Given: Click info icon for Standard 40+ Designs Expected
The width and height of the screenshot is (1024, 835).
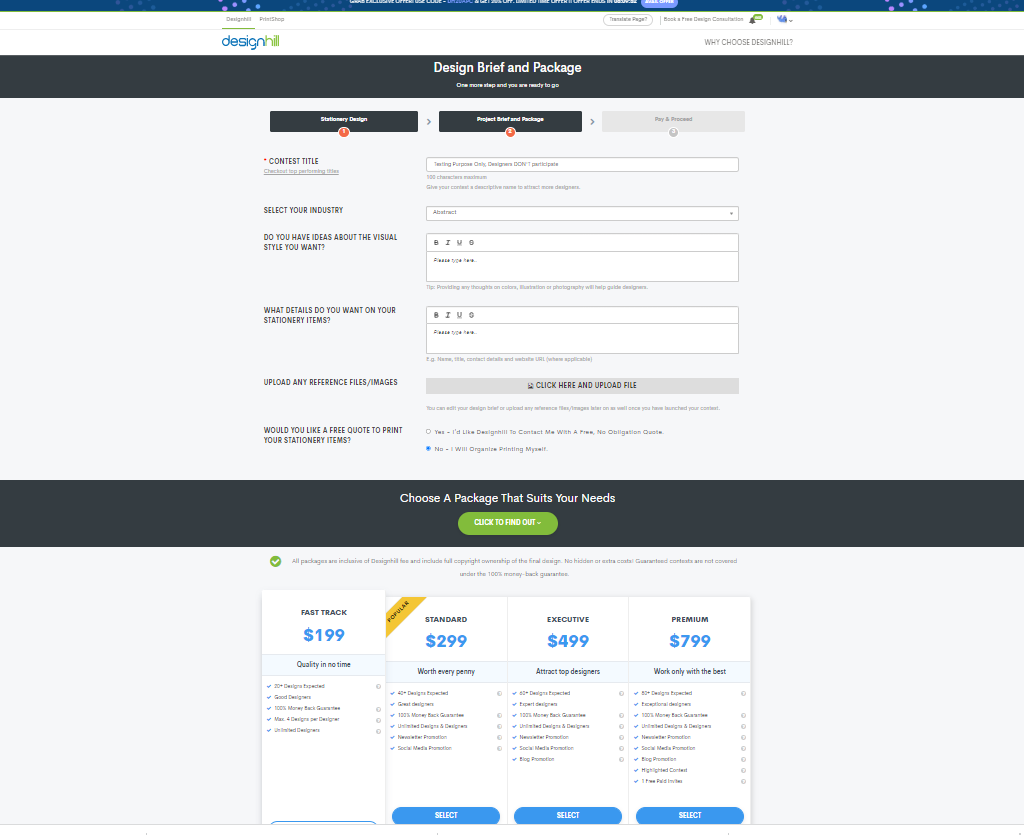Looking at the screenshot, I should click(500, 694).
